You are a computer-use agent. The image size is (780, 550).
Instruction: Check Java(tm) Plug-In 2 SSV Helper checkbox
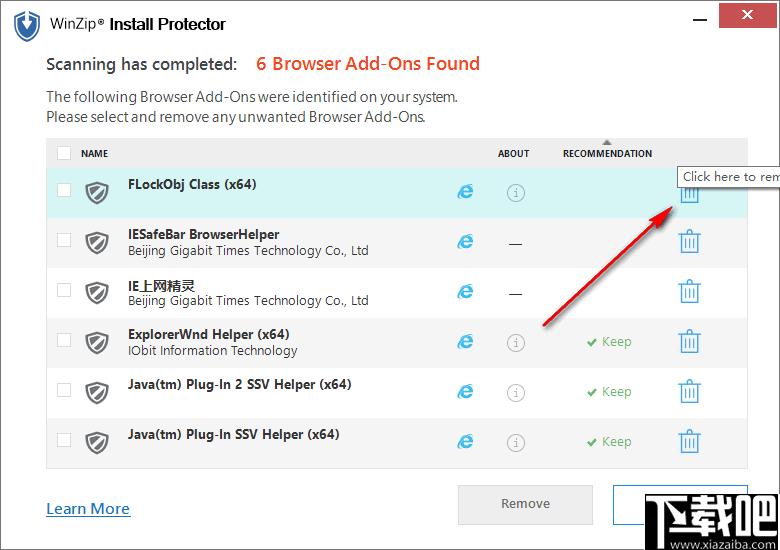pos(64,390)
